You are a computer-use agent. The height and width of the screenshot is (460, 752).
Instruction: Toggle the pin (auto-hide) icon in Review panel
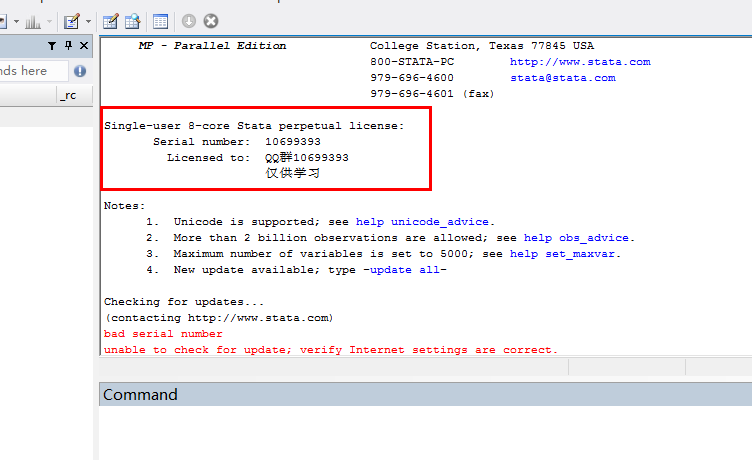[x=68, y=46]
